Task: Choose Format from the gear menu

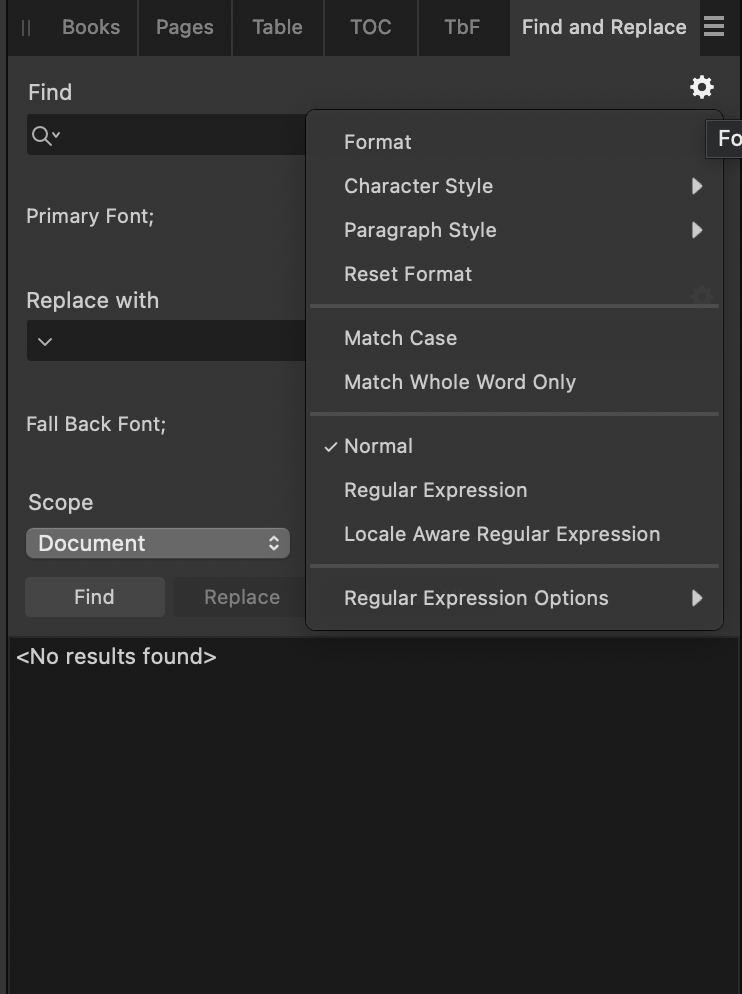Action: [x=377, y=142]
